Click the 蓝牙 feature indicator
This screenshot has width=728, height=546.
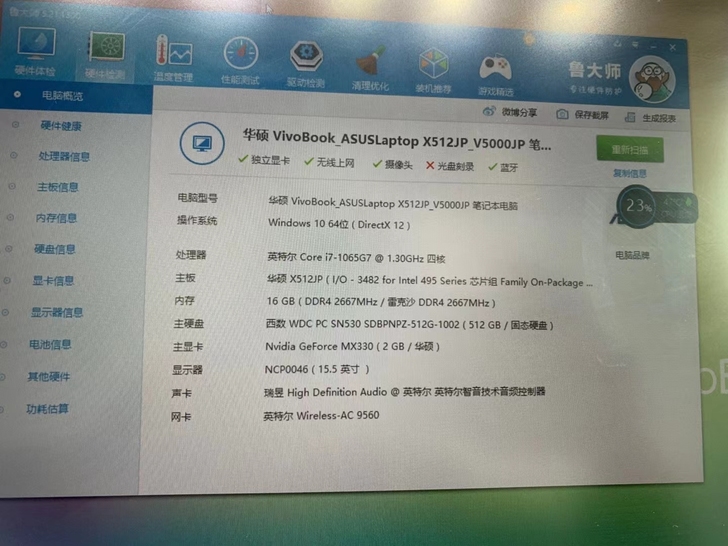[x=503, y=167]
